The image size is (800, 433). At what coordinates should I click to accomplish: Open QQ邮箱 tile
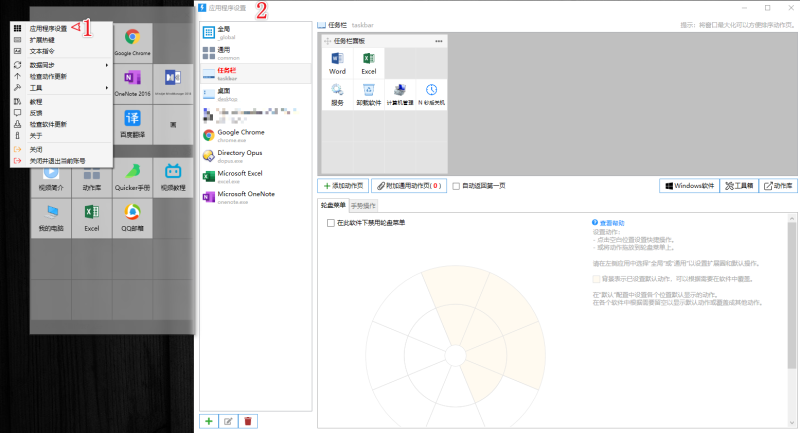pos(133,218)
